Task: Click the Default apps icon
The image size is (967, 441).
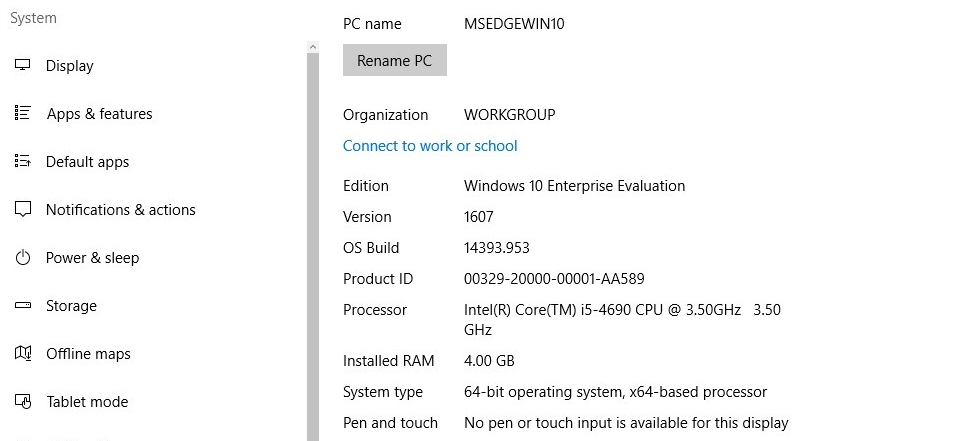Action: 23,161
